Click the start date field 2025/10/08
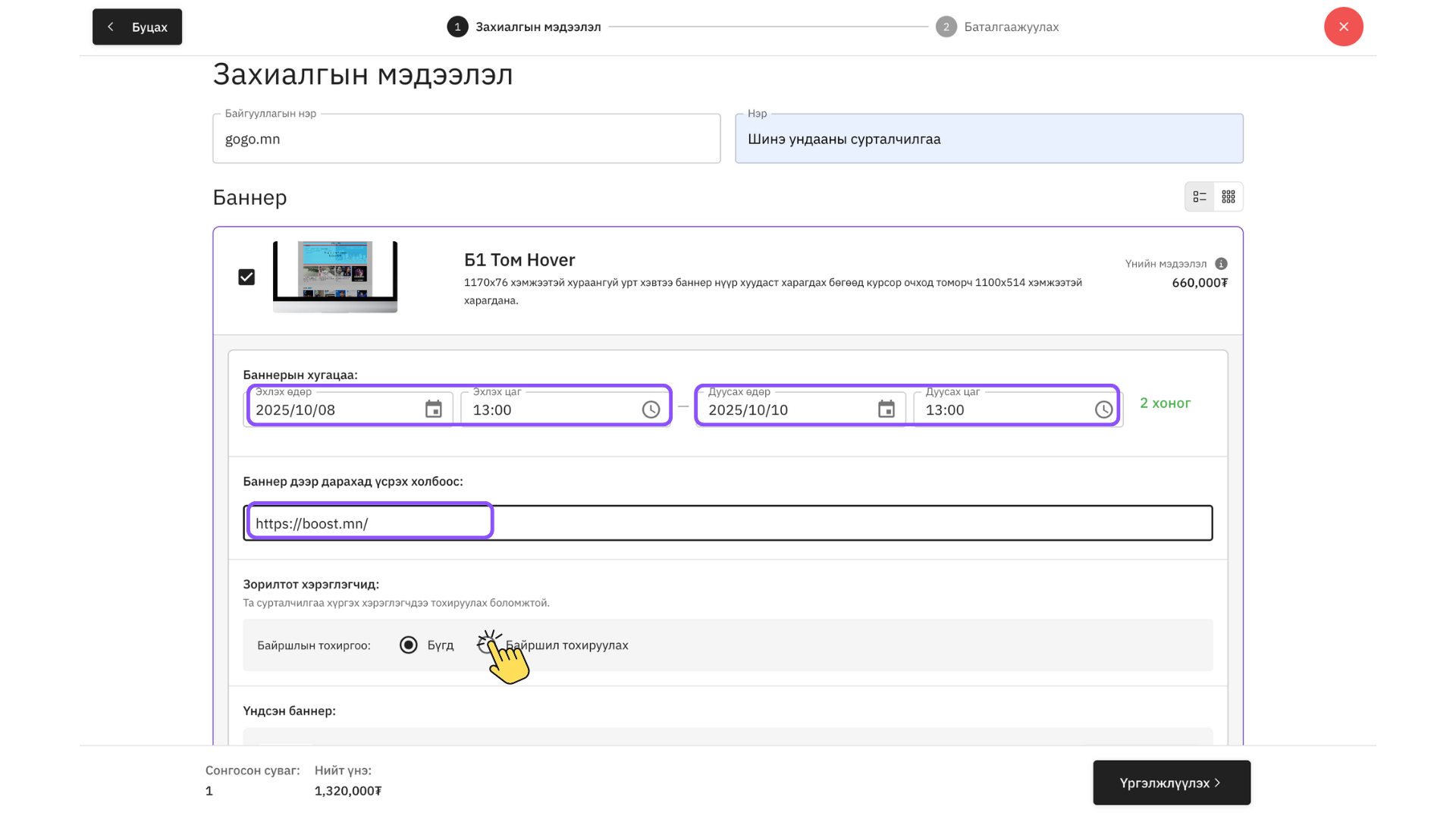 click(334, 410)
